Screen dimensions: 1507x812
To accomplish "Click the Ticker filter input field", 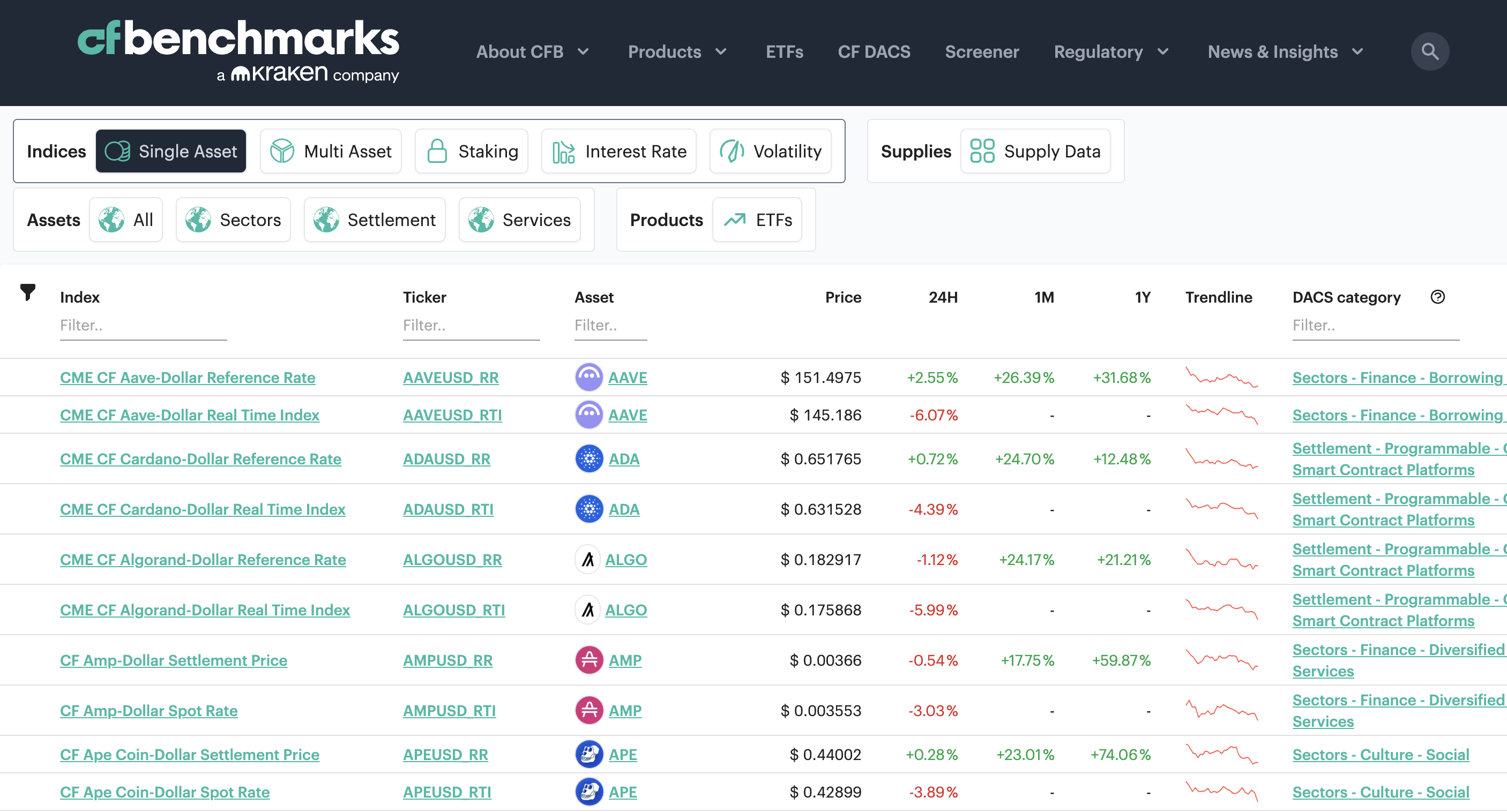I will (471, 326).
